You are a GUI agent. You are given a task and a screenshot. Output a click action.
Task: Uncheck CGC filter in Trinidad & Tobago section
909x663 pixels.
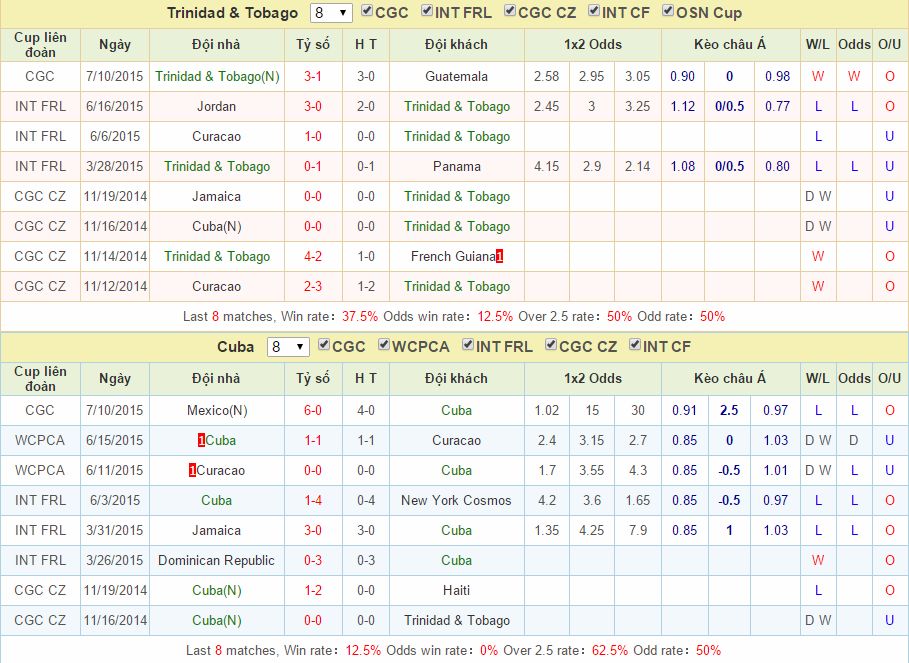[x=367, y=10]
